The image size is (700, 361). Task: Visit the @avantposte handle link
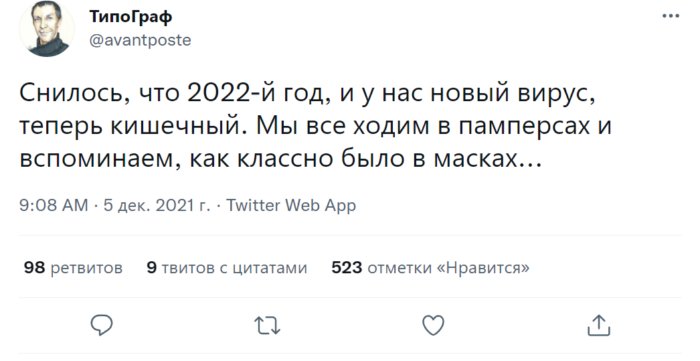(140, 40)
